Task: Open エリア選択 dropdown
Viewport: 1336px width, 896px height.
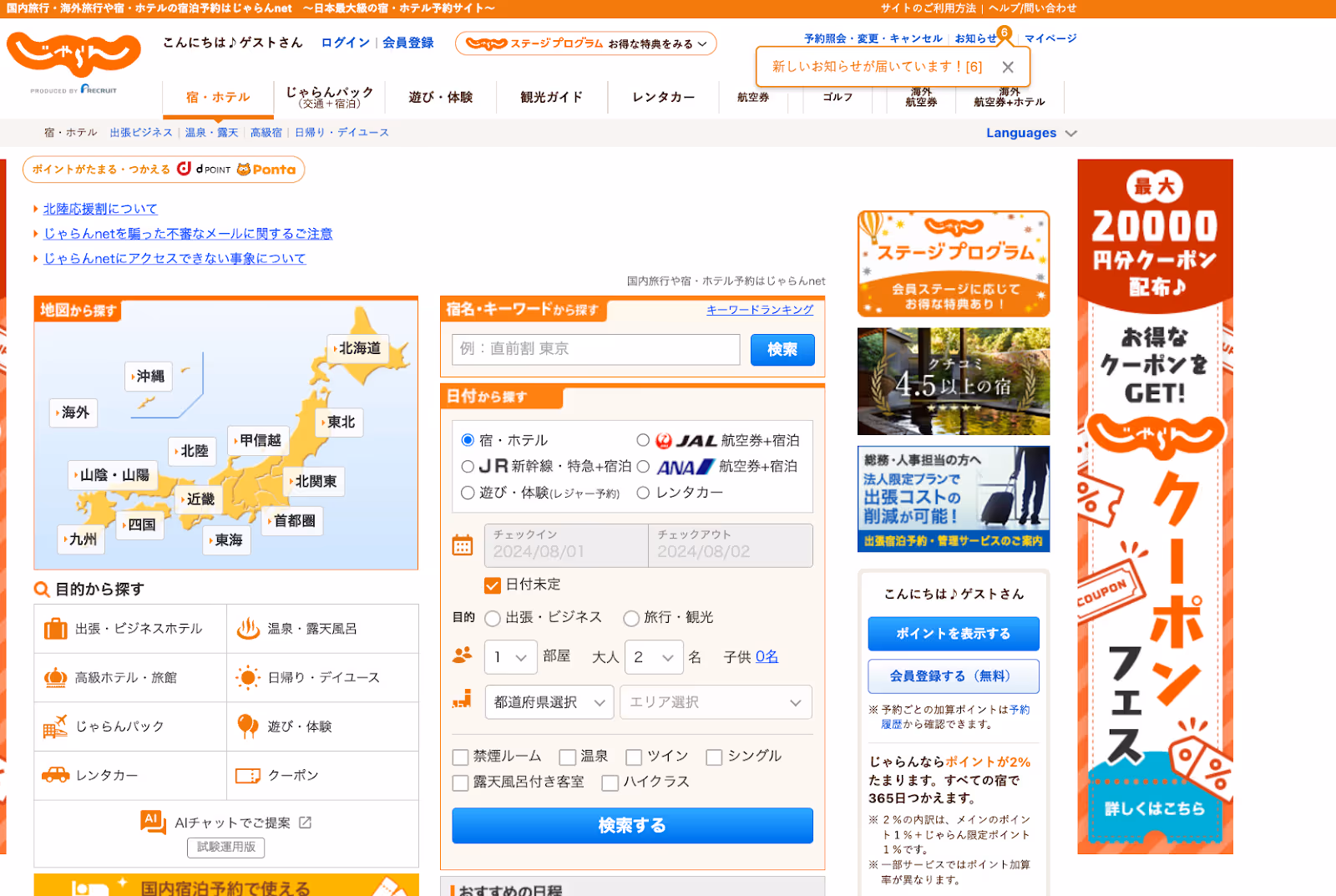Action: (x=716, y=702)
